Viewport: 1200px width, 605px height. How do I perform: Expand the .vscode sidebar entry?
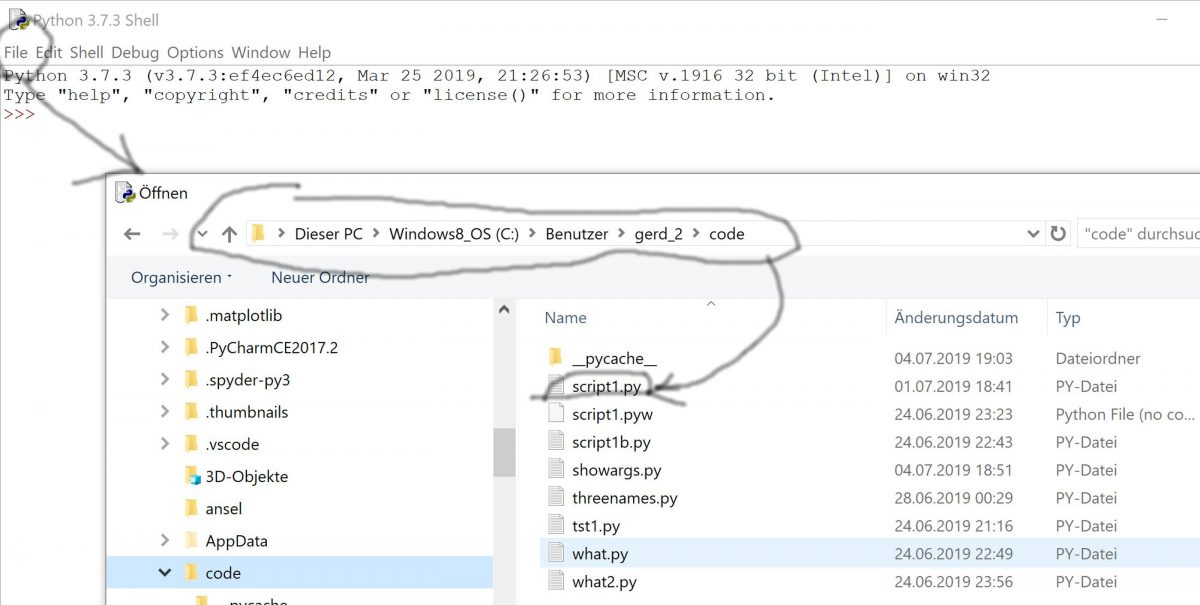tap(163, 444)
